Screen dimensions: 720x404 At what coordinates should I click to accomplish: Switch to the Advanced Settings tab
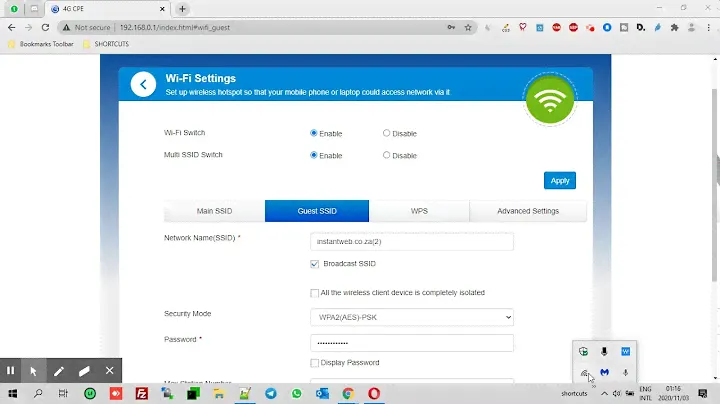(x=528, y=211)
